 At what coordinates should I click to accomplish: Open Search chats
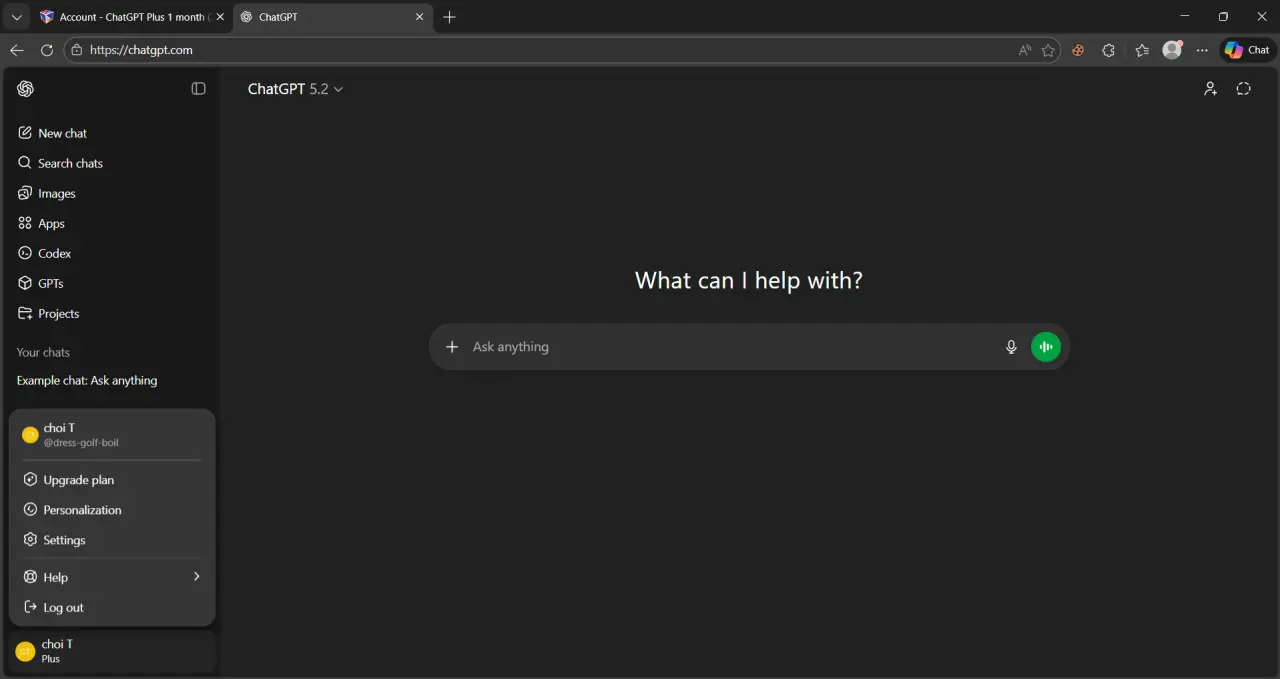tap(111, 163)
